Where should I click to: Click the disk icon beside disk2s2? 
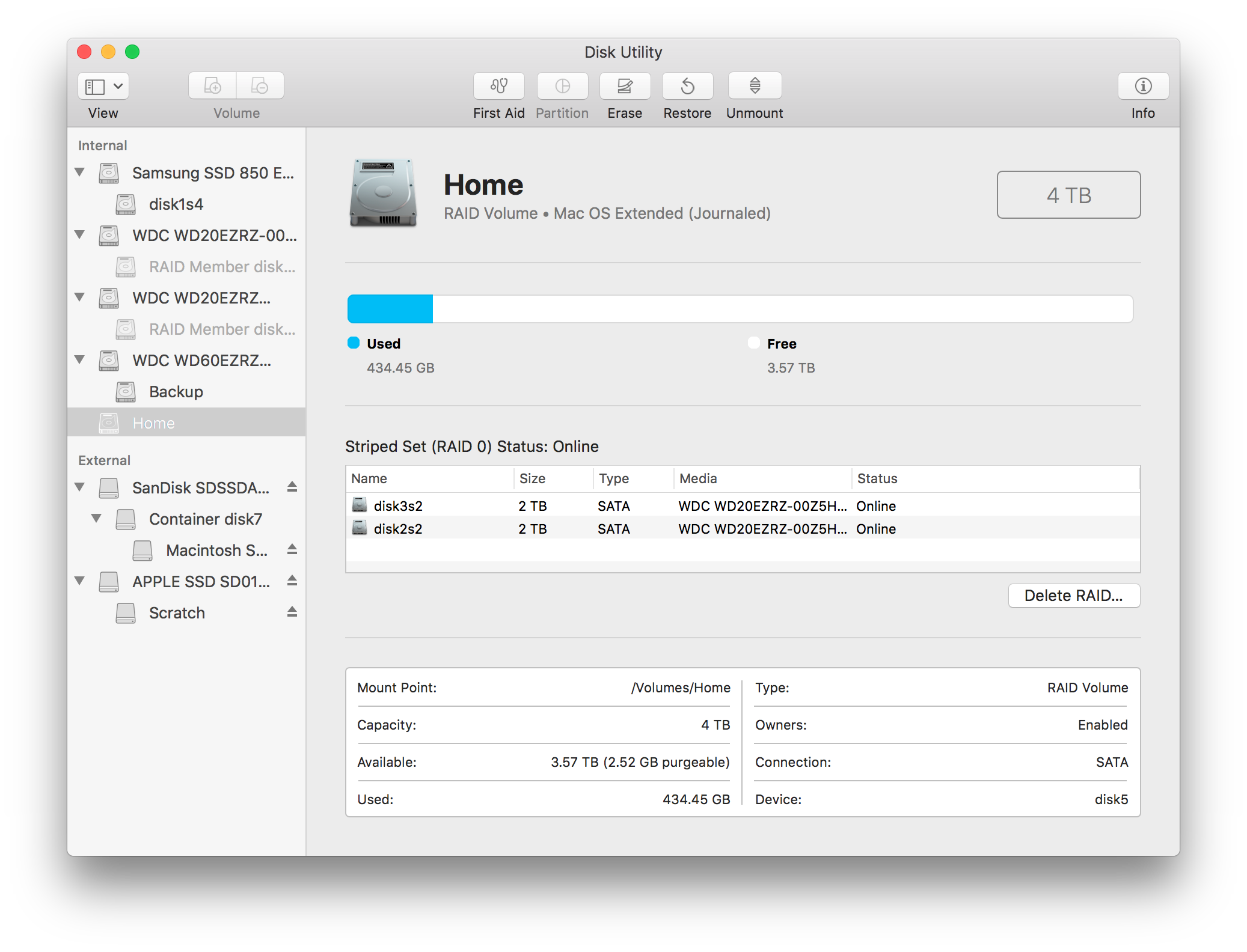click(x=360, y=528)
